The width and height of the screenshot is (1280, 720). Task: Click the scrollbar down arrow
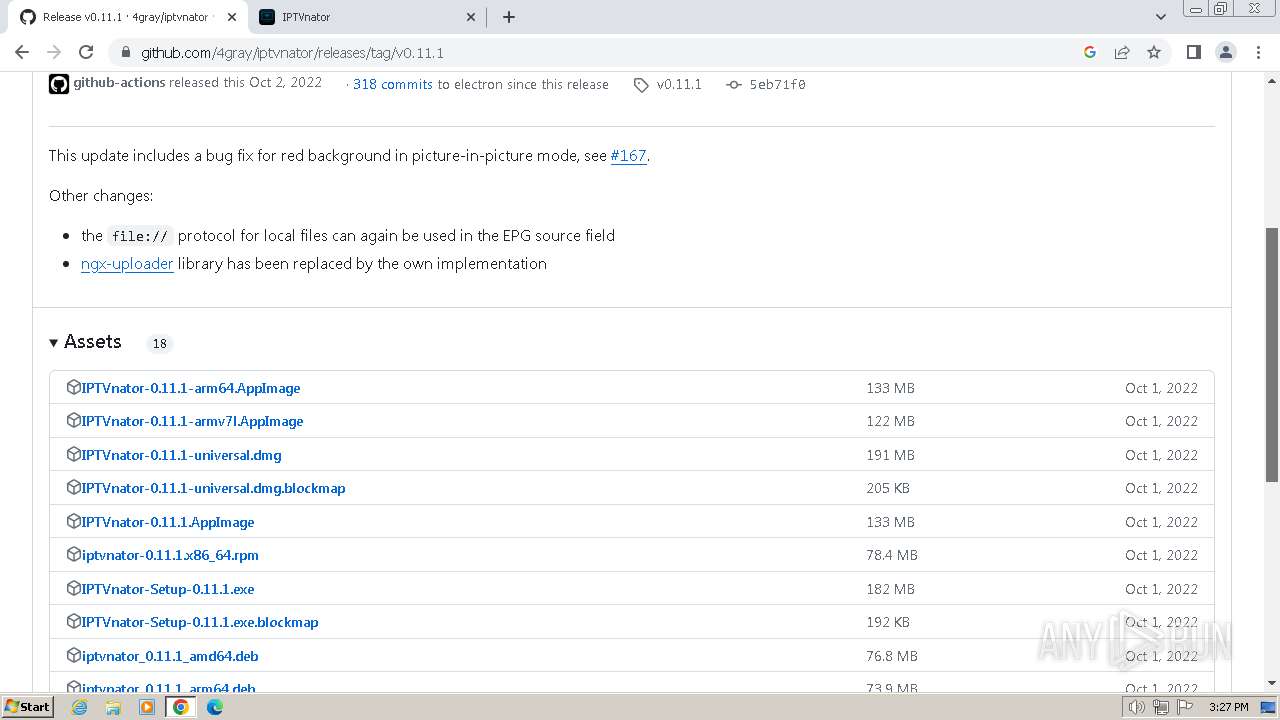[1272, 684]
